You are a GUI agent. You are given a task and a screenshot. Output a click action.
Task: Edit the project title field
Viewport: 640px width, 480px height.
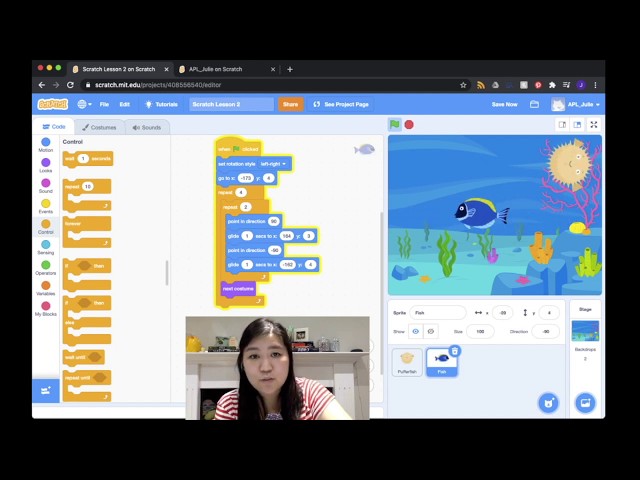point(231,104)
